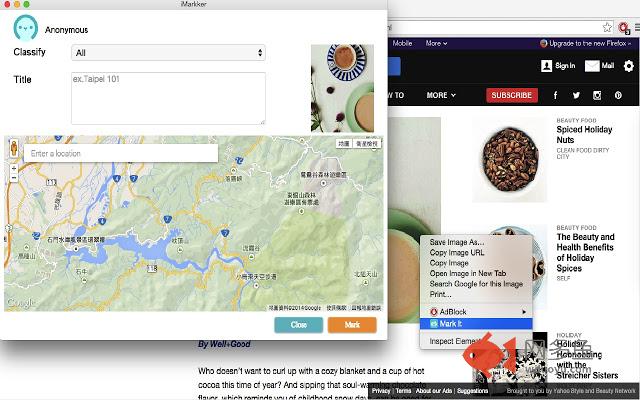The width and height of the screenshot is (640, 400).
Task: Click the Sign In link
Action: pos(558,66)
